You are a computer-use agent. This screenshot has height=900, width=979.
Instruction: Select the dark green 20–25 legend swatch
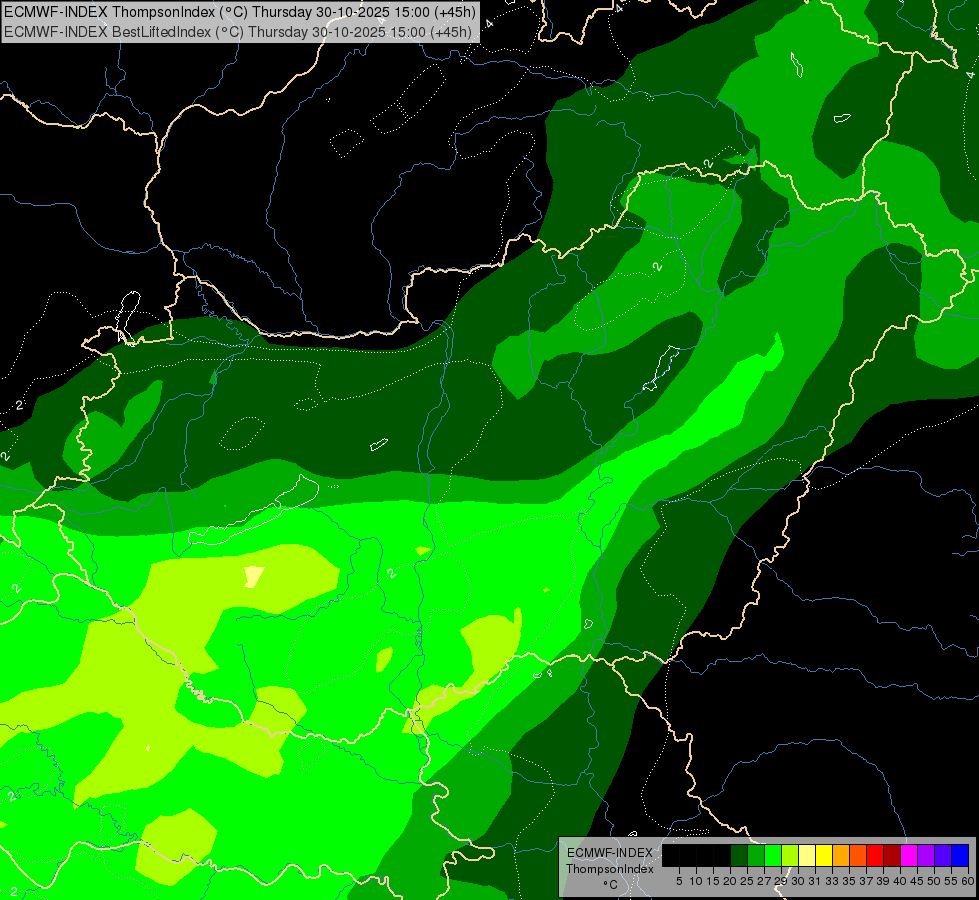[x=739, y=855]
